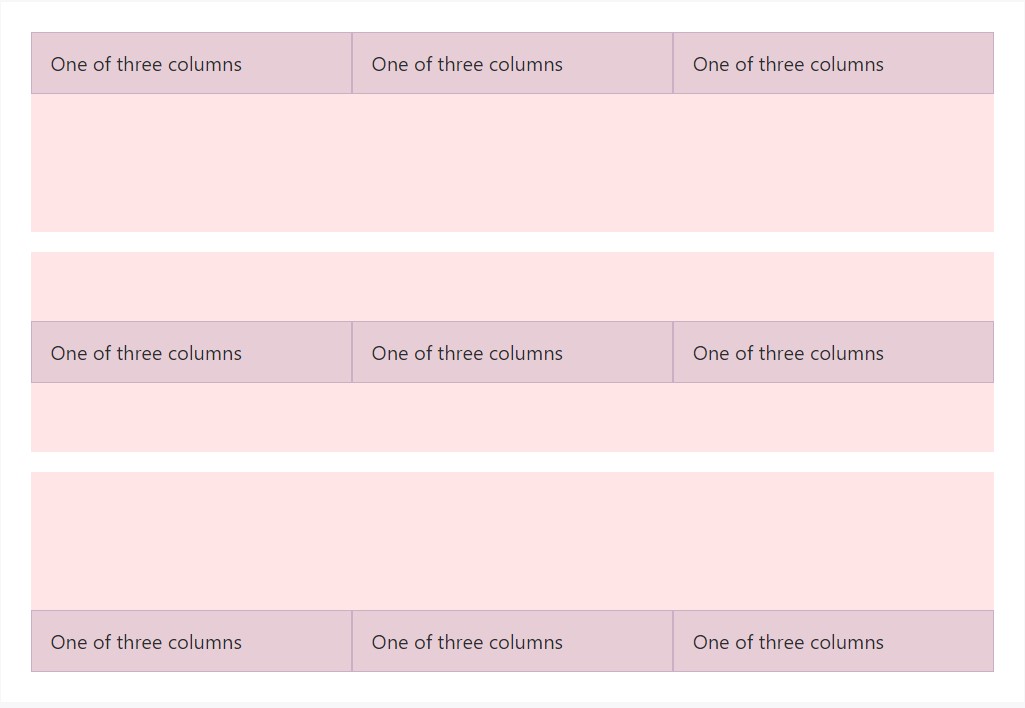Select the right column of the middle row

[833, 352]
